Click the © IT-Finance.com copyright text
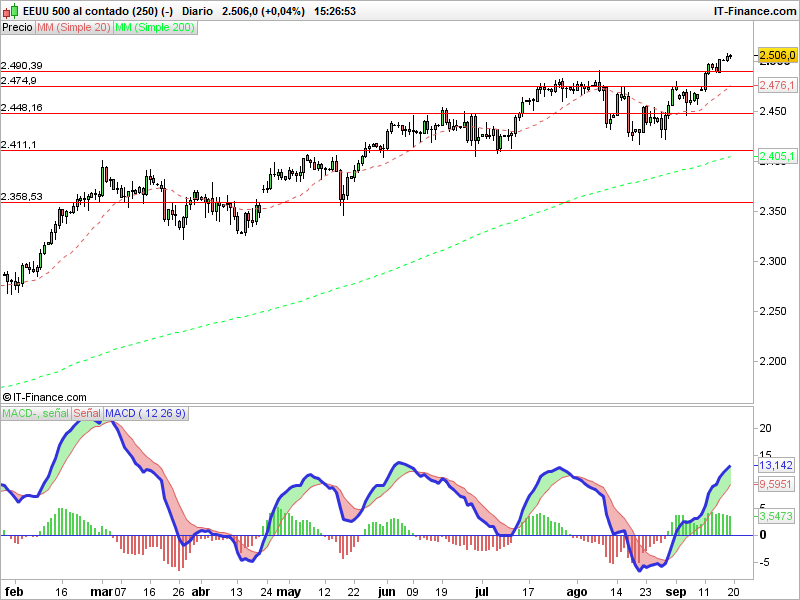Image resolution: width=800 pixels, height=600 pixels. click(x=44, y=397)
